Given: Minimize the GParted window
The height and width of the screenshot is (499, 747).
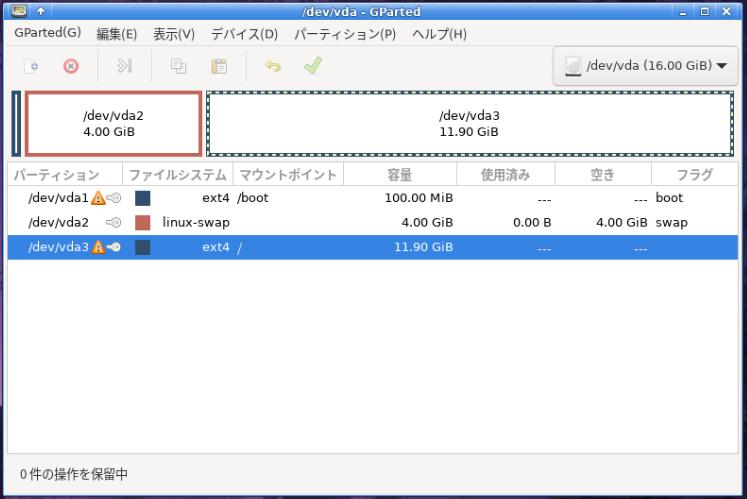Looking at the screenshot, I should (683, 11).
